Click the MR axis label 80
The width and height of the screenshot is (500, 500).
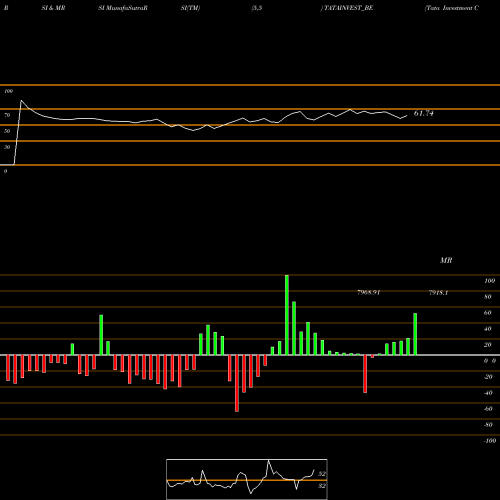488,297
